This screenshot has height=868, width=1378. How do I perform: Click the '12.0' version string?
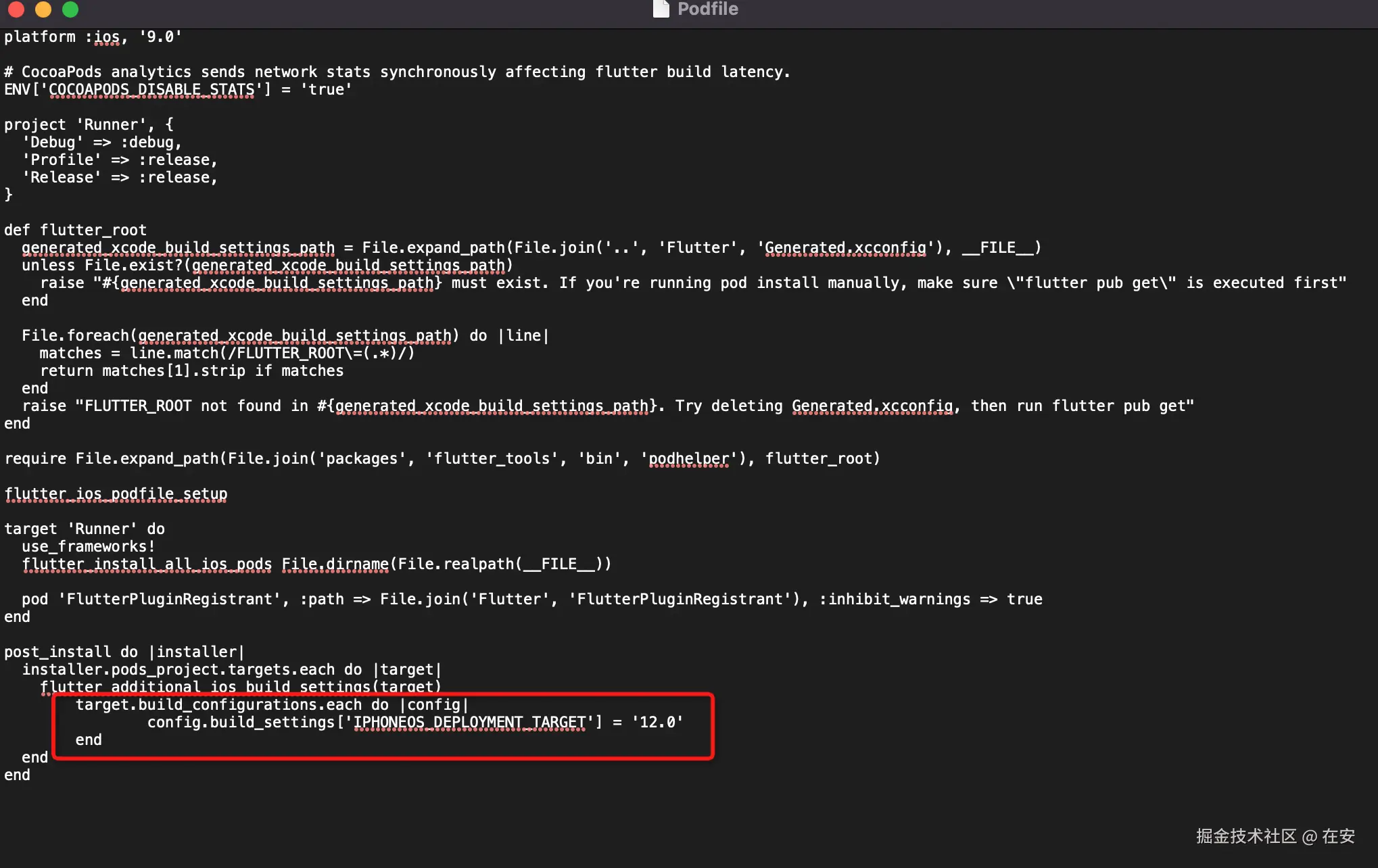(657, 723)
